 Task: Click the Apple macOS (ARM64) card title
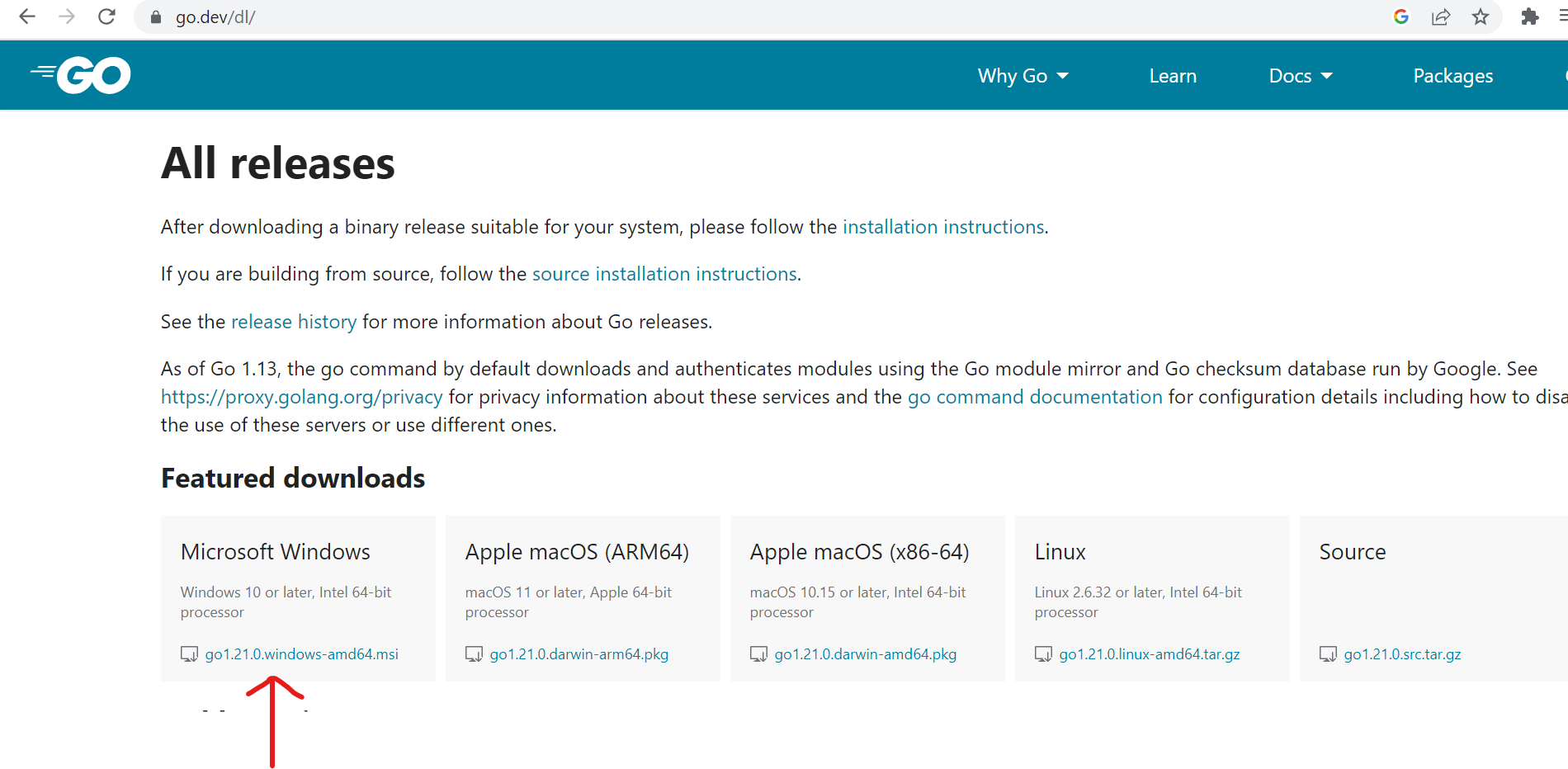(577, 552)
